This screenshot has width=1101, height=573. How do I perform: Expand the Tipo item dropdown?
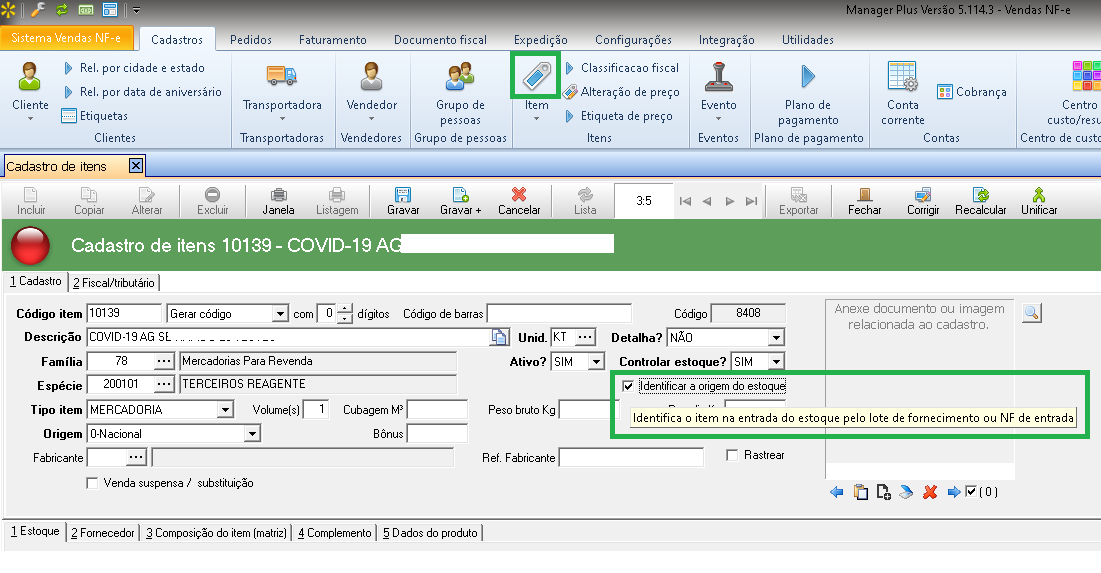(x=225, y=409)
